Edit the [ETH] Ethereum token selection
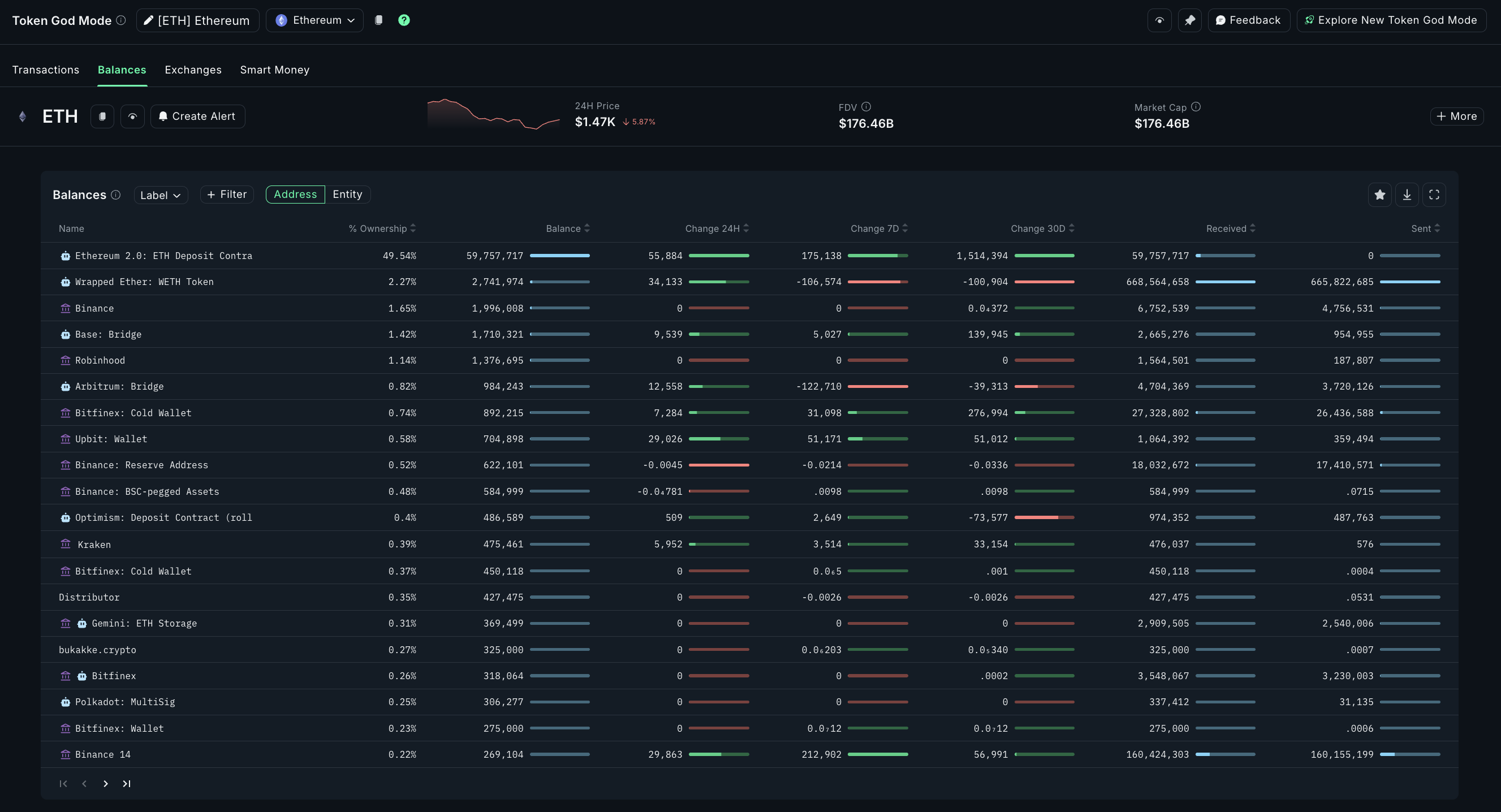Viewport: 1501px width, 812px height. (x=197, y=20)
